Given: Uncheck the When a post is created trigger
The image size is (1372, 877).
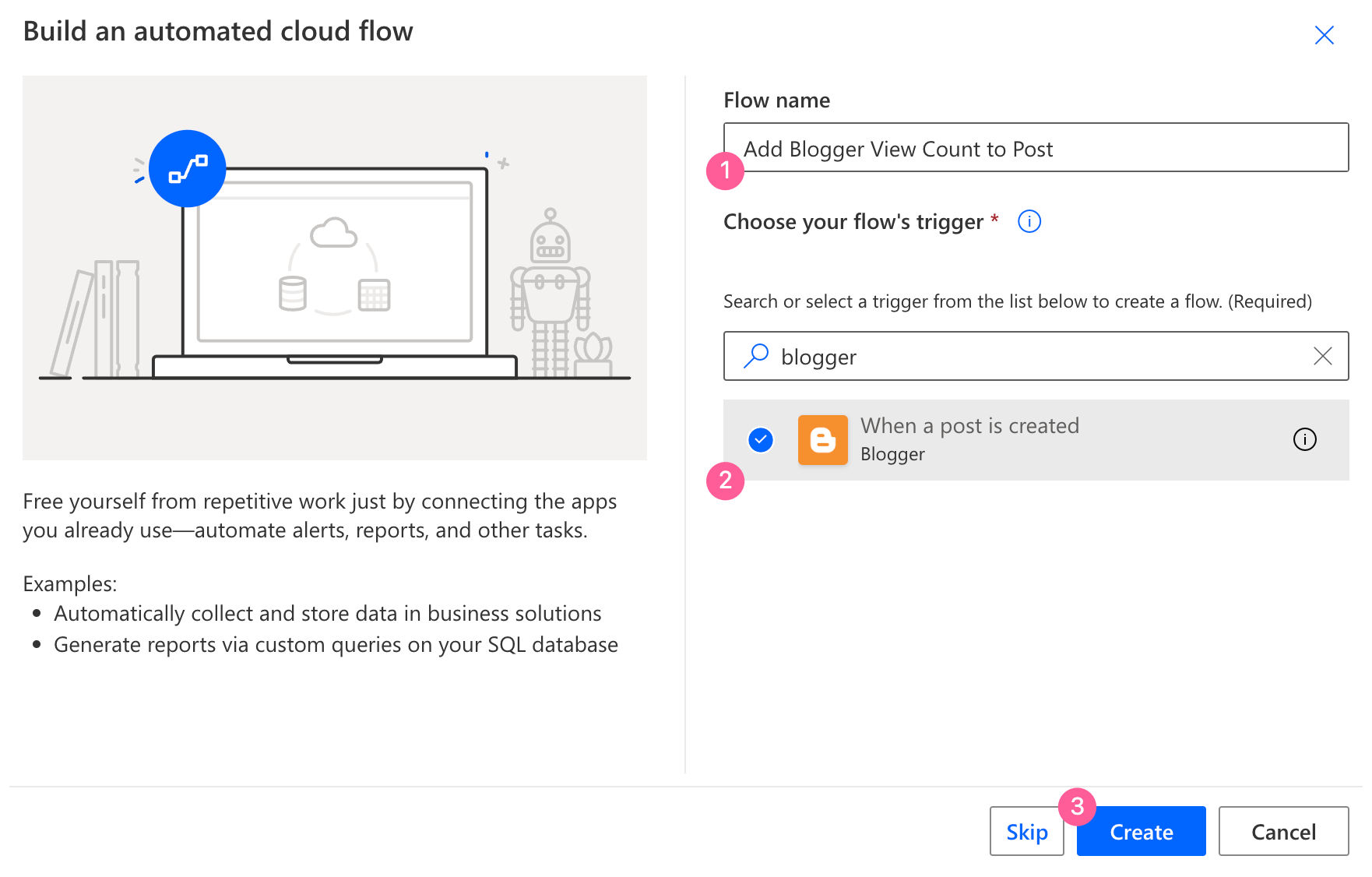Looking at the screenshot, I should click(x=761, y=440).
